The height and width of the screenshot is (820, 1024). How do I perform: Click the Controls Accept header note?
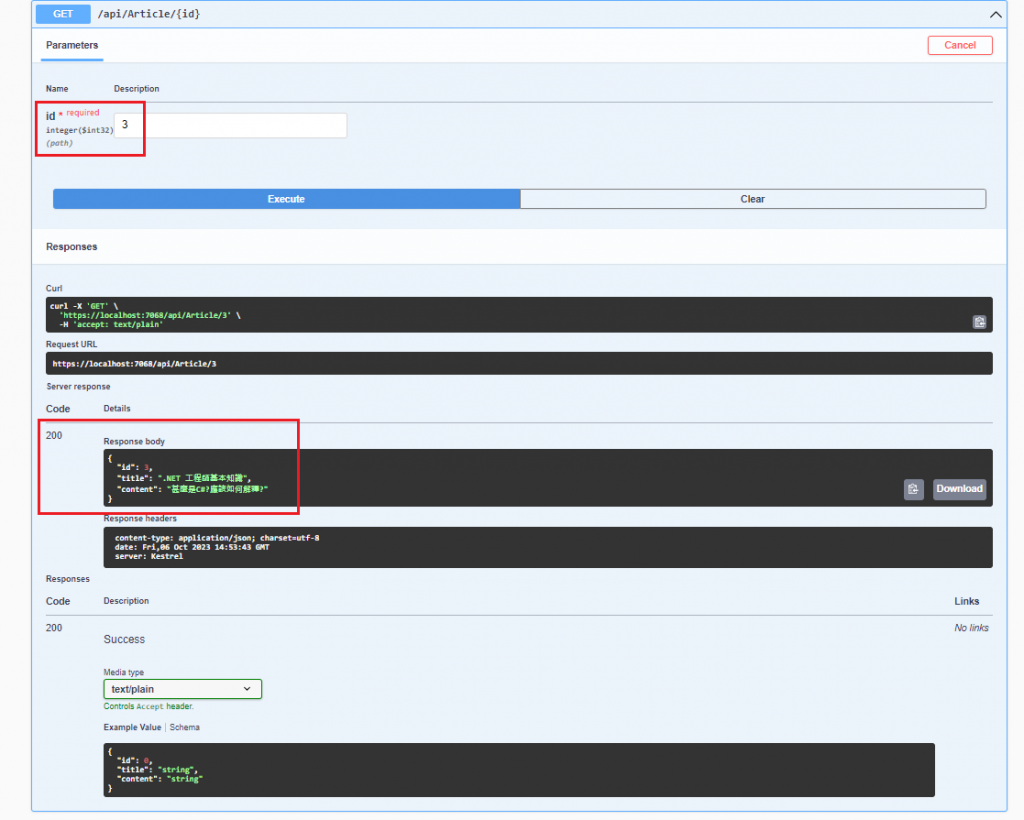[148, 706]
